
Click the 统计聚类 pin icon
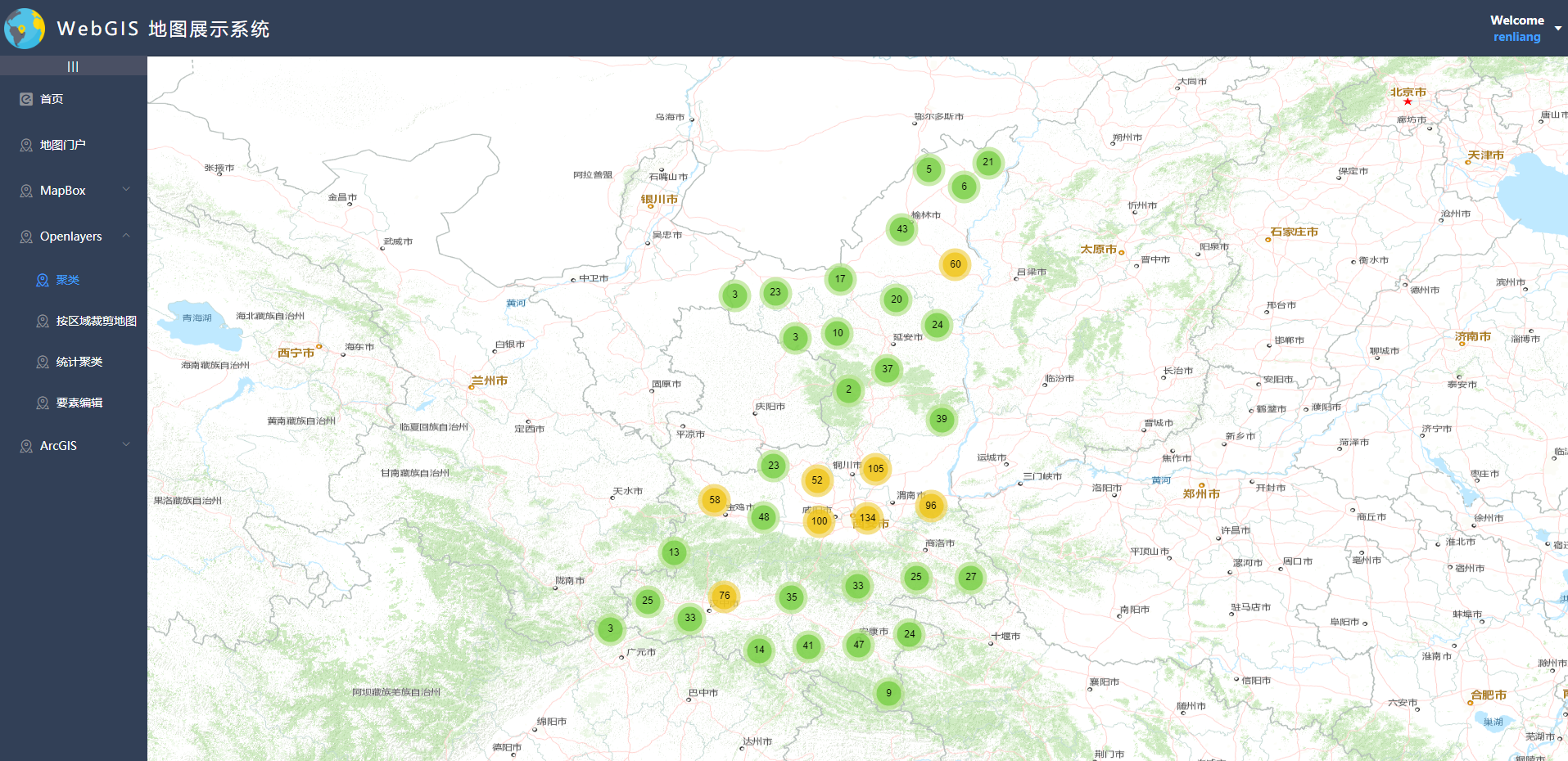(x=43, y=362)
